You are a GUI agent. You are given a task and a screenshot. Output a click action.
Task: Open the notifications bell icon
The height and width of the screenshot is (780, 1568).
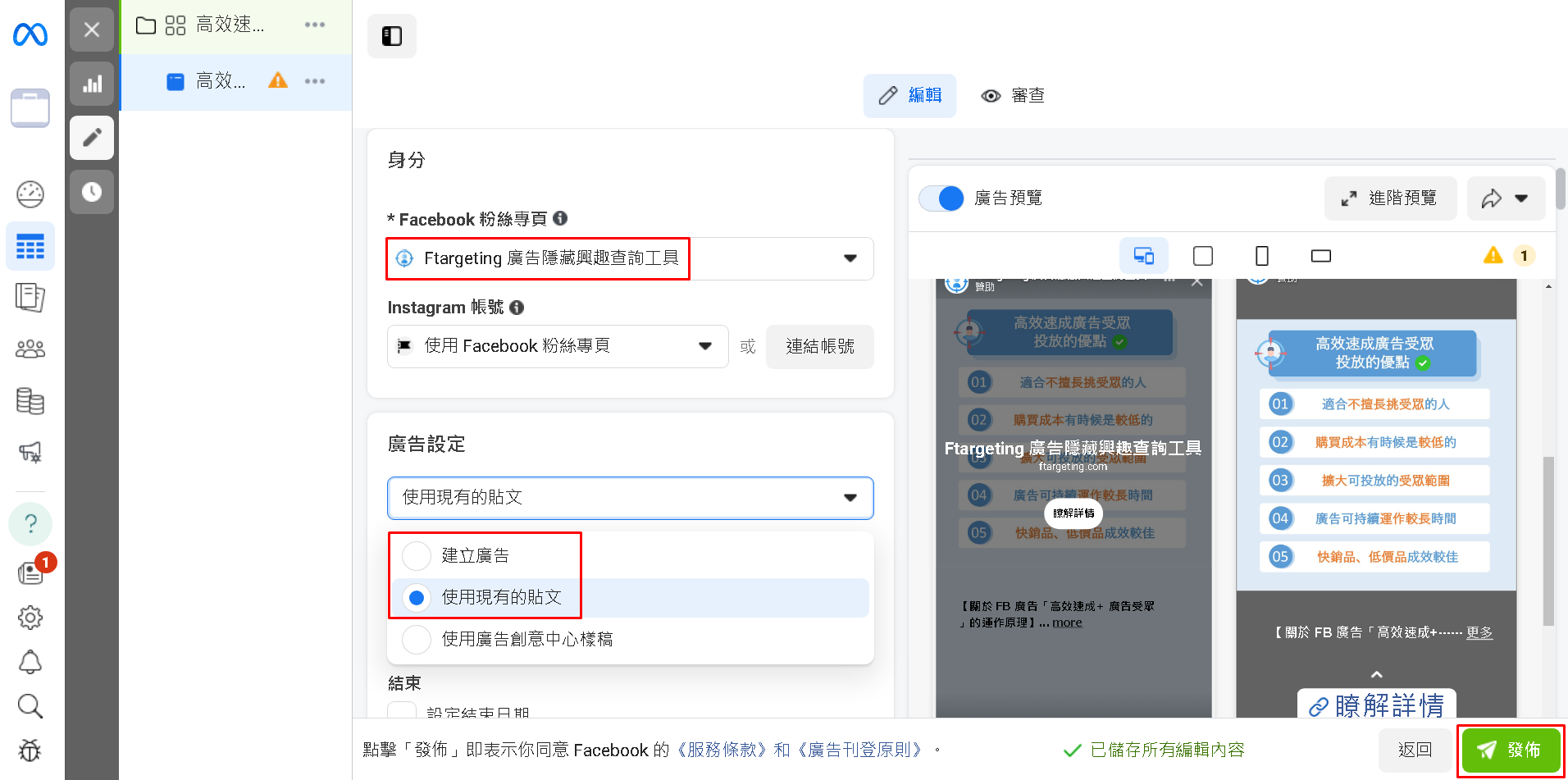[30, 662]
